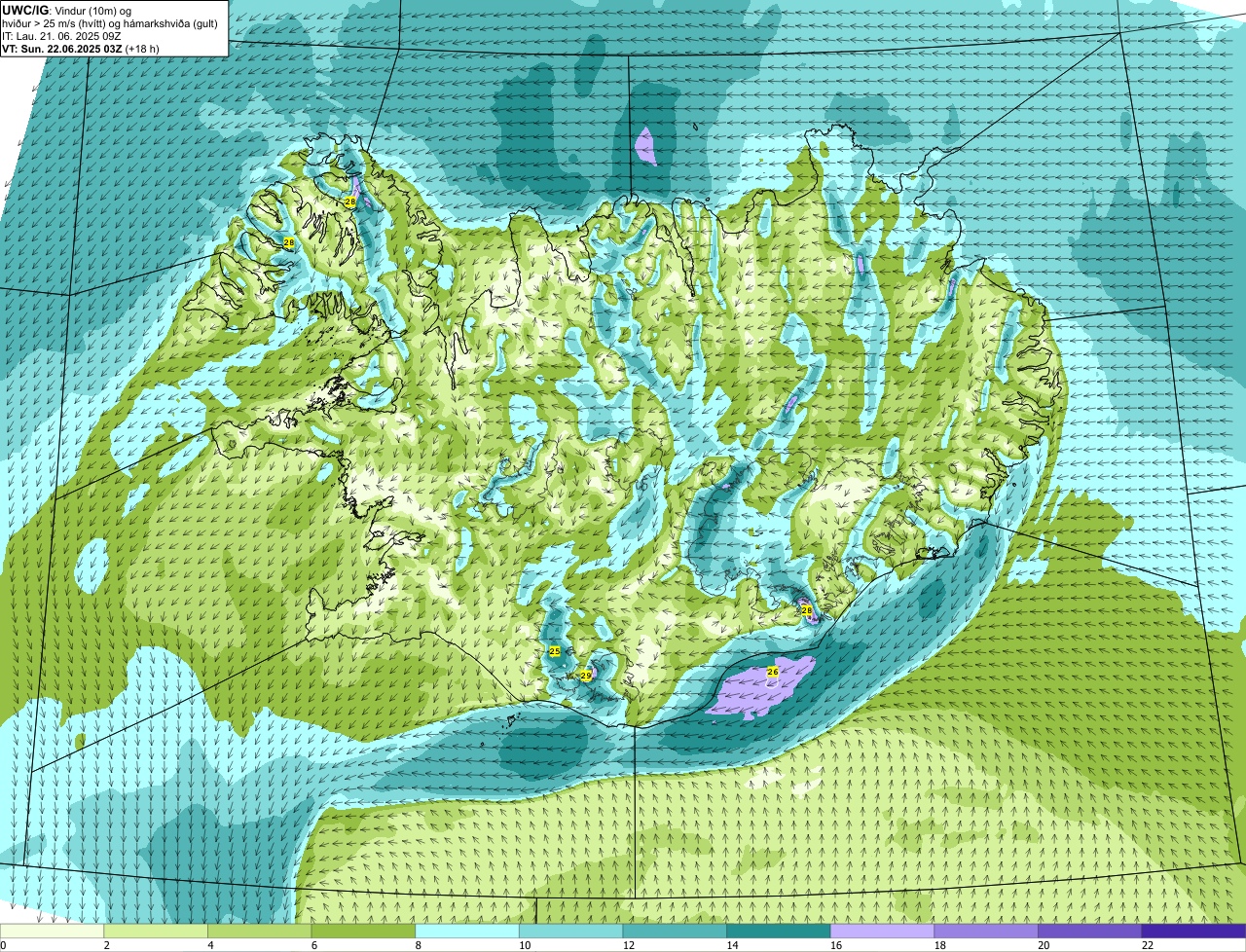Click the yellow gust marker labeled 29

point(586,675)
